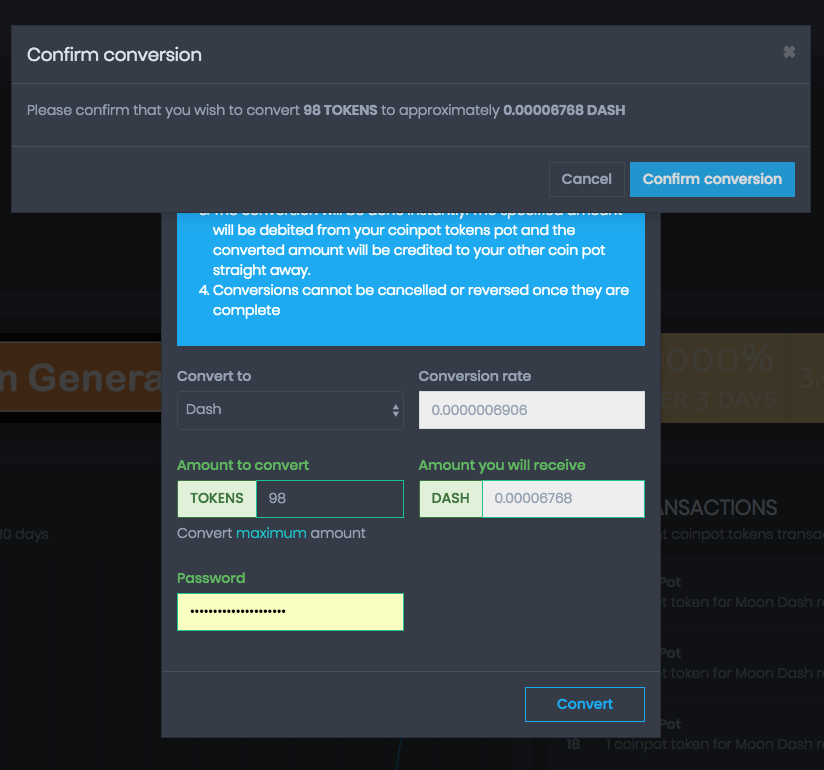This screenshot has height=770, width=824.
Task: Click the Amount to convert input showing 98
Action: tap(330, 499)
